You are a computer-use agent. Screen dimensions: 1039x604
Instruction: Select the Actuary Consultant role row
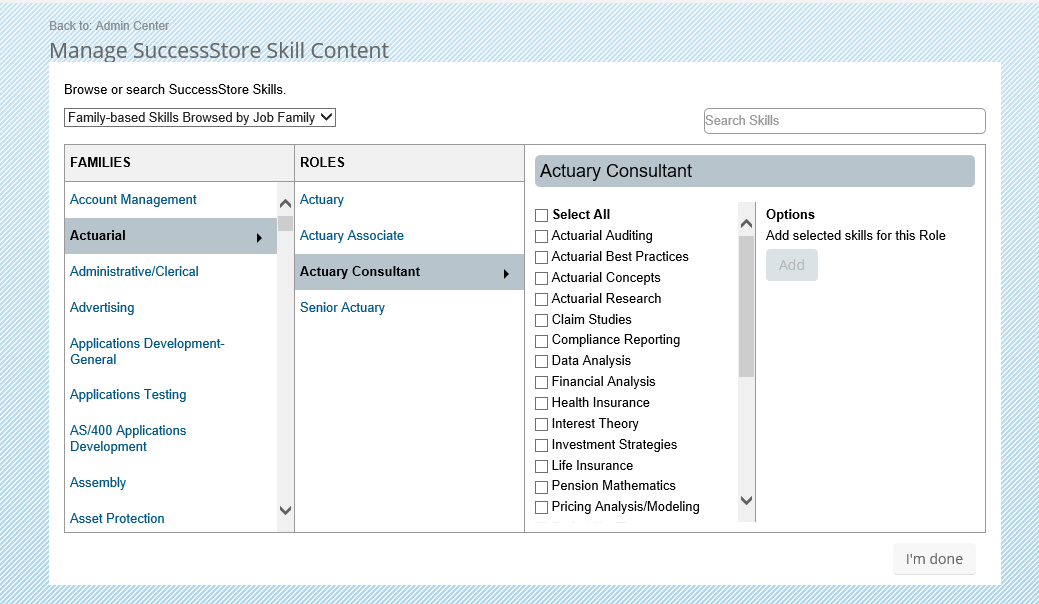point(410,272)
